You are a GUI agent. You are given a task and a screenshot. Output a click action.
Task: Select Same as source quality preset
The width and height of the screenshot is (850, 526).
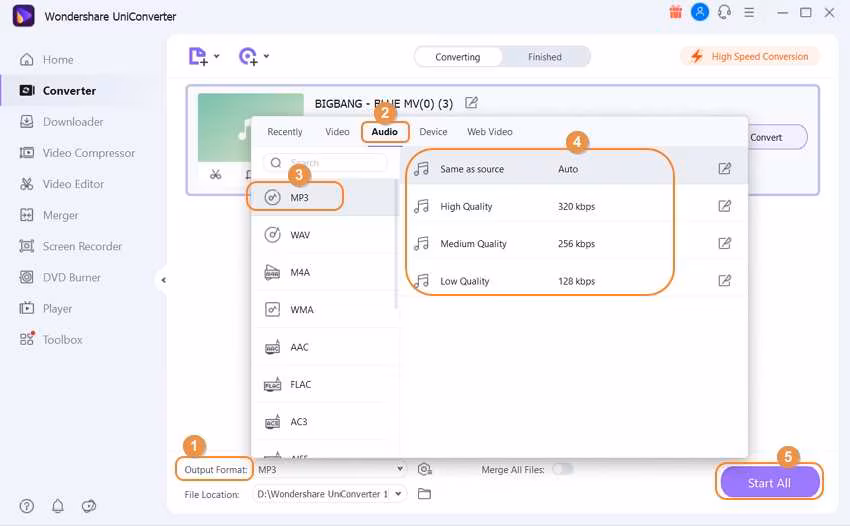[575, 169]
